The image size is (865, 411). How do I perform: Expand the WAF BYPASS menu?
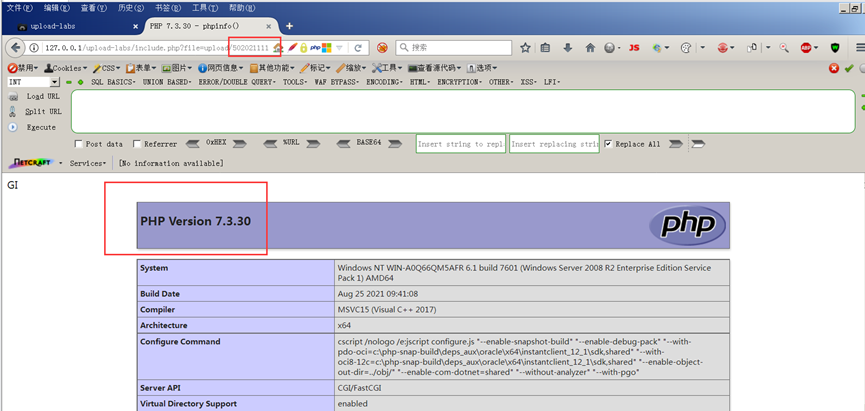click(x=337, y=82)
